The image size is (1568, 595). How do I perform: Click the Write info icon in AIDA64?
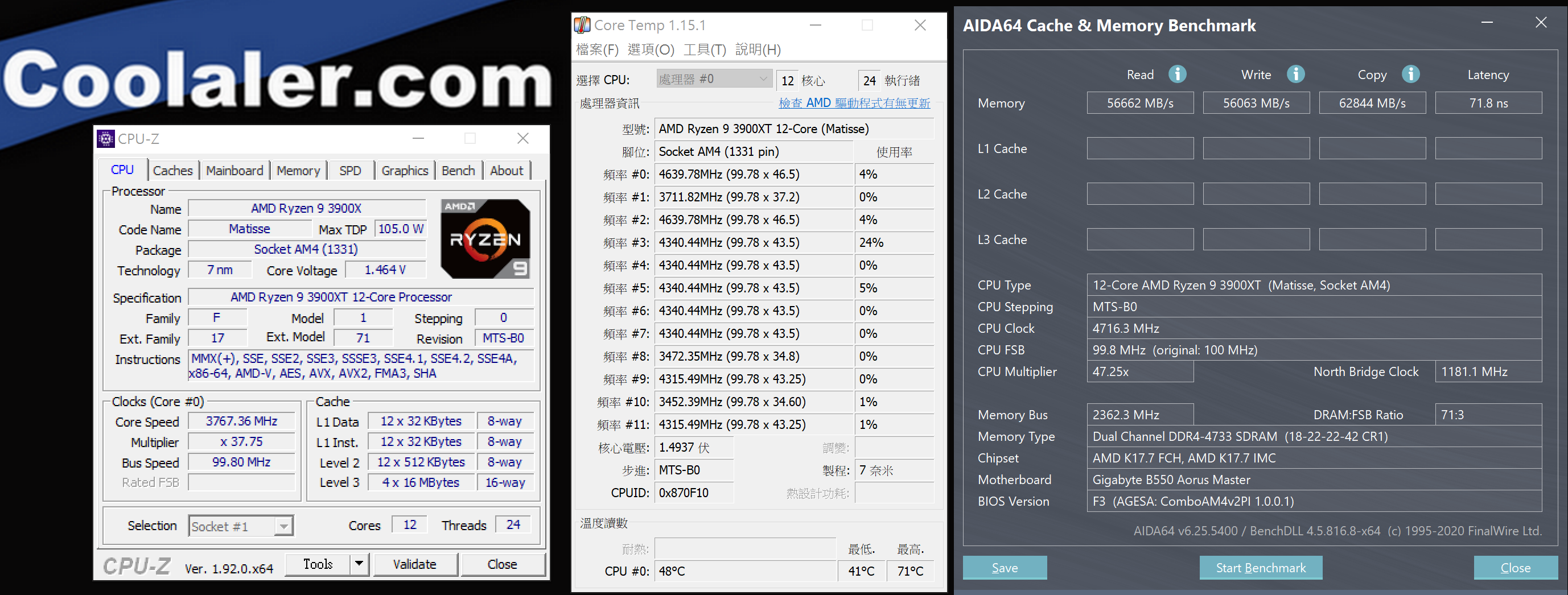[x=1295, y=74]
